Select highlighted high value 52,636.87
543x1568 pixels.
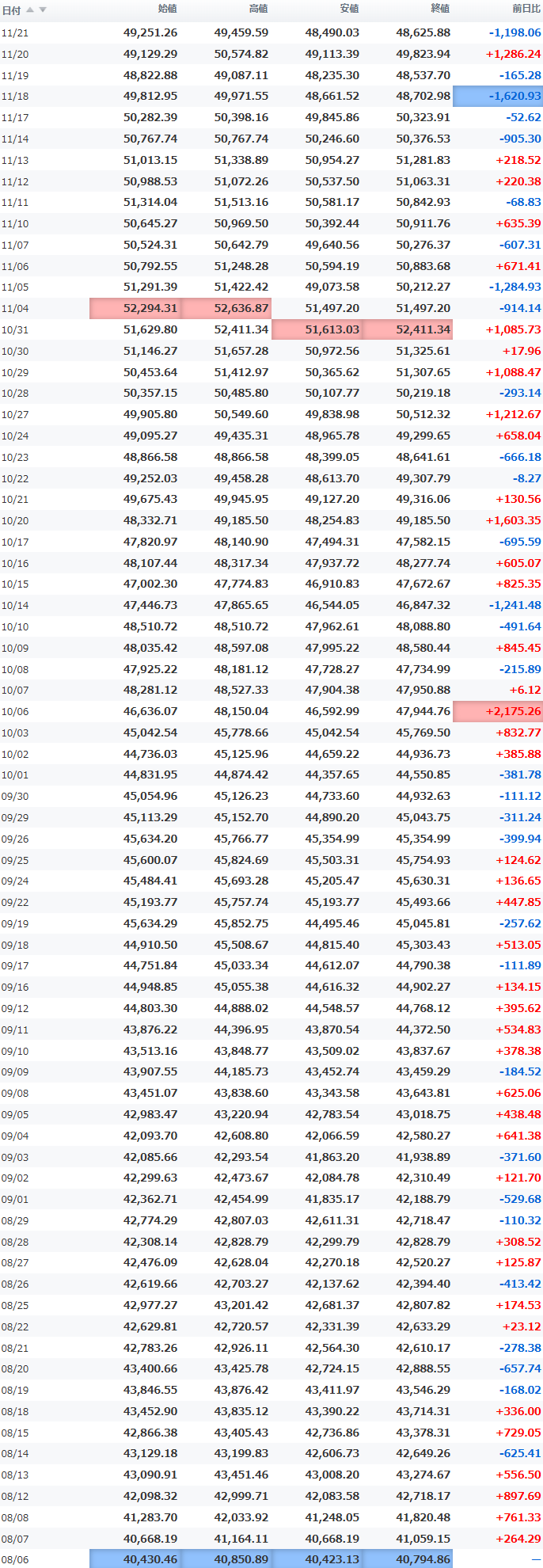tap(226, 308)
